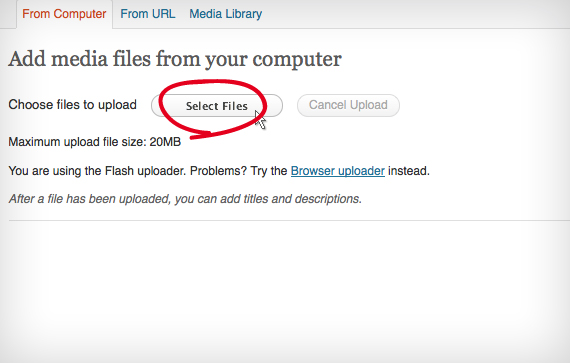The height and width of the screenshot is (363, 570).
Task: Click the red hand-drawn circle tail stroke
Action: 201,135
